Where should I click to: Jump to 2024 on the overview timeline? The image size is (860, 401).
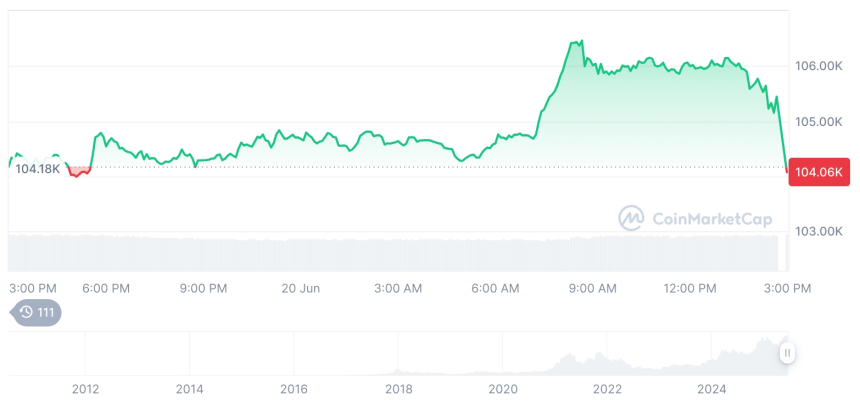point(711,388)
